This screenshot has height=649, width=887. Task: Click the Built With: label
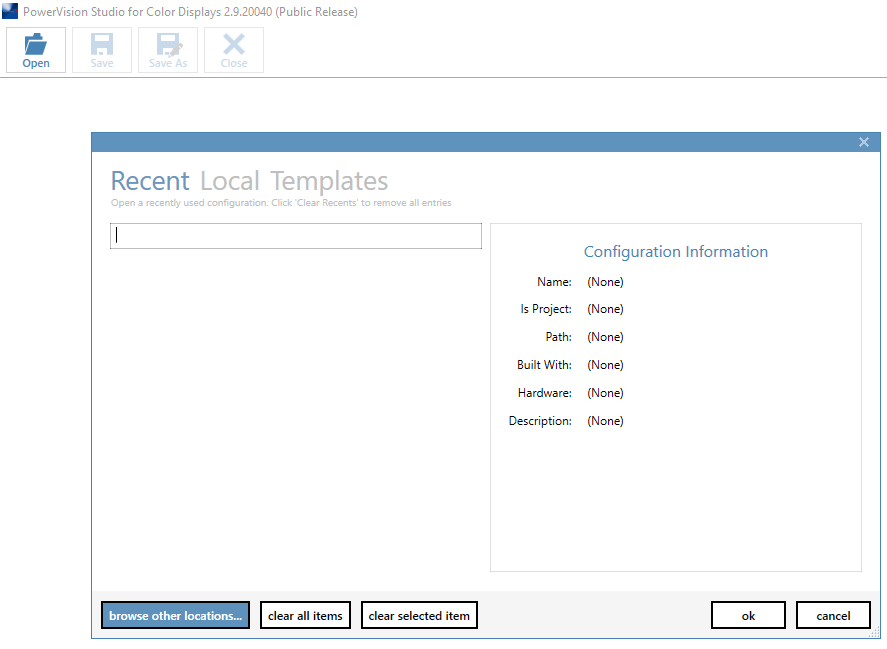(x=544, y=365)
